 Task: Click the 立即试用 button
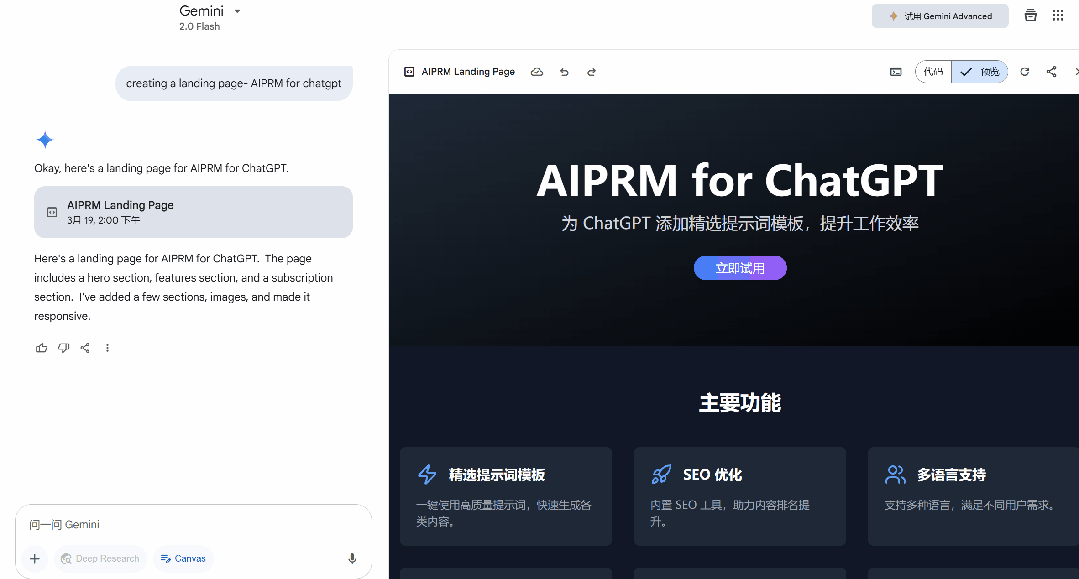click(740, 268)
